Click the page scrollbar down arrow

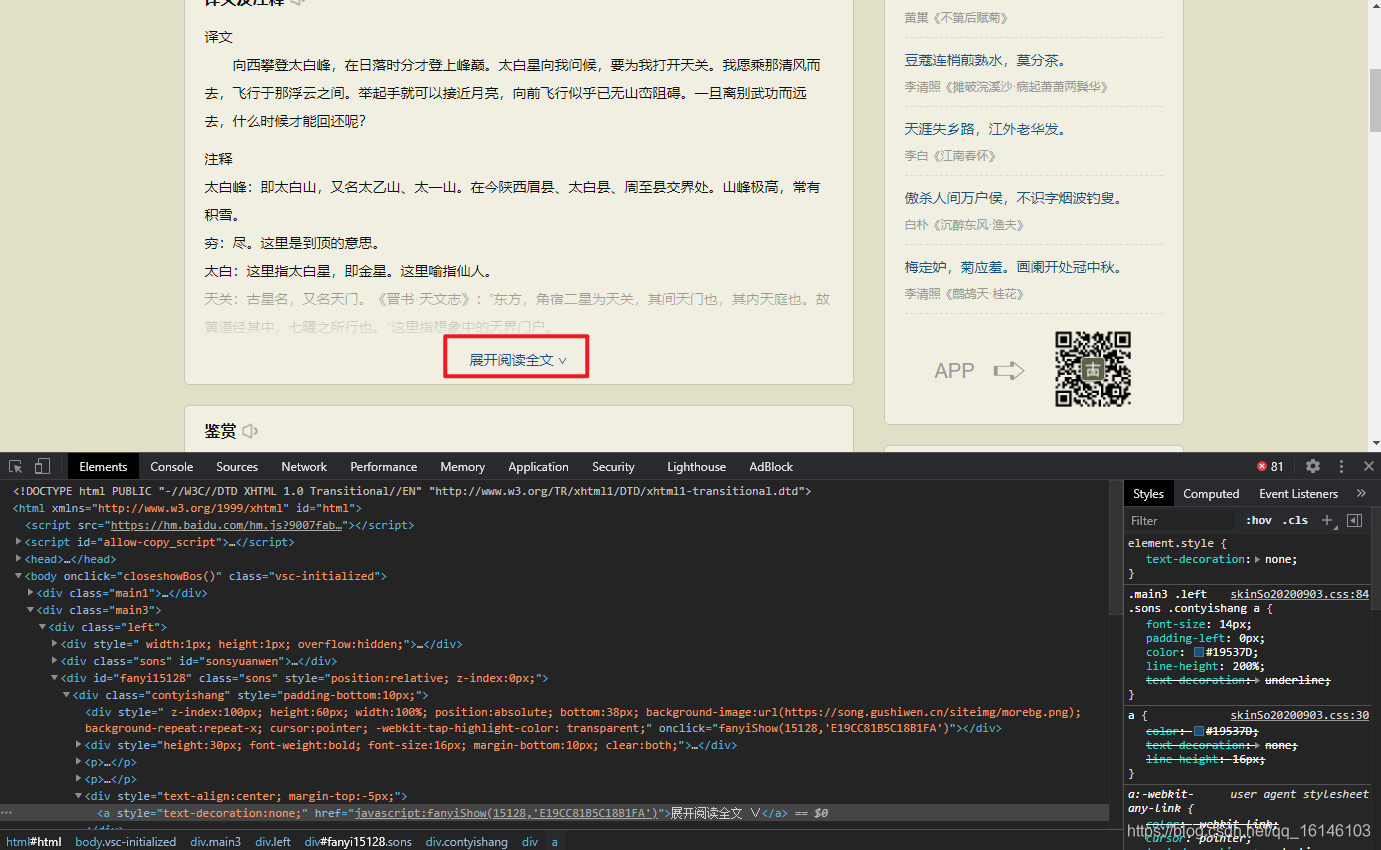tap(1375, 443)
